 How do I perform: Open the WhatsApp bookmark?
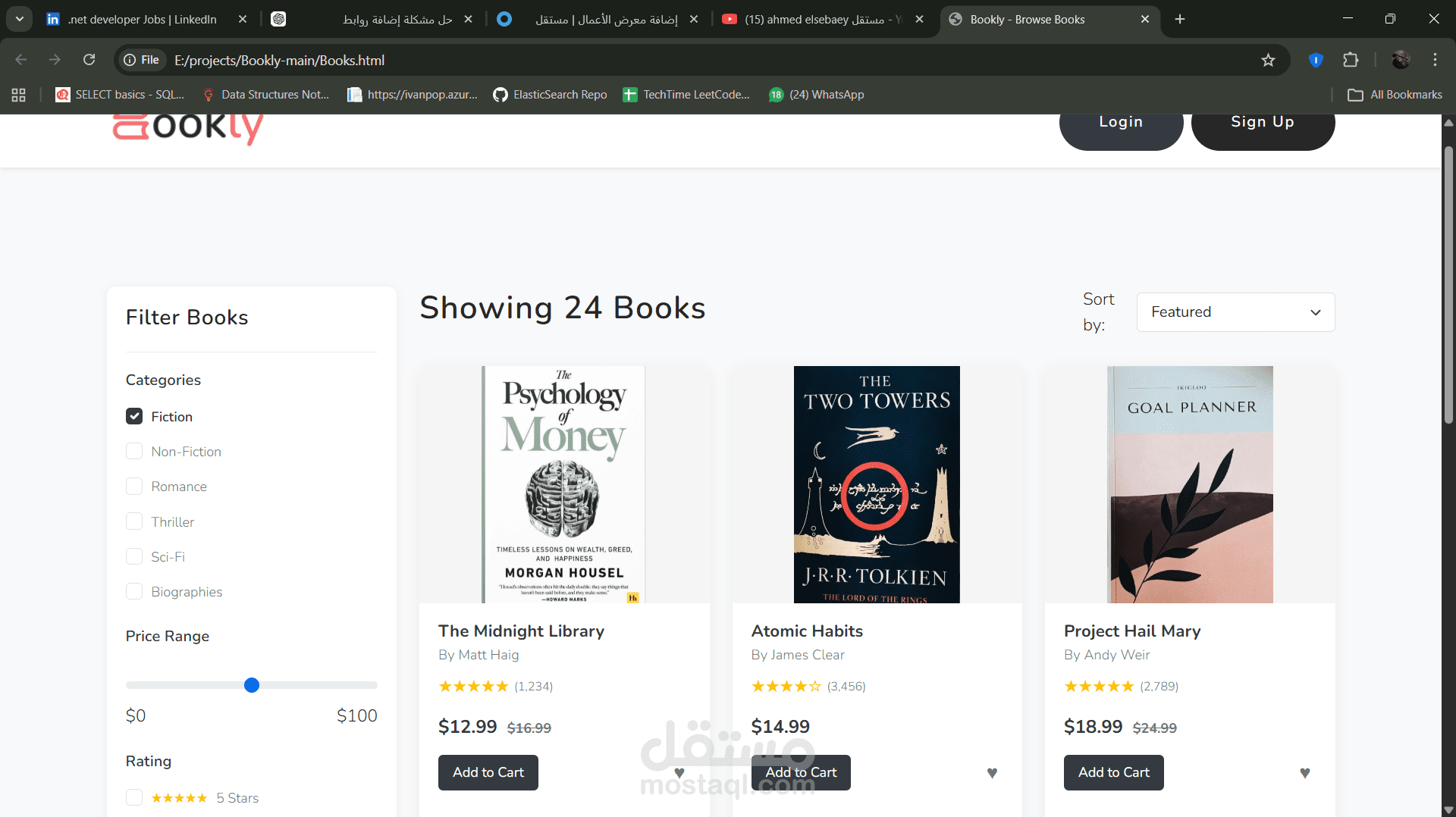point(816,94)
